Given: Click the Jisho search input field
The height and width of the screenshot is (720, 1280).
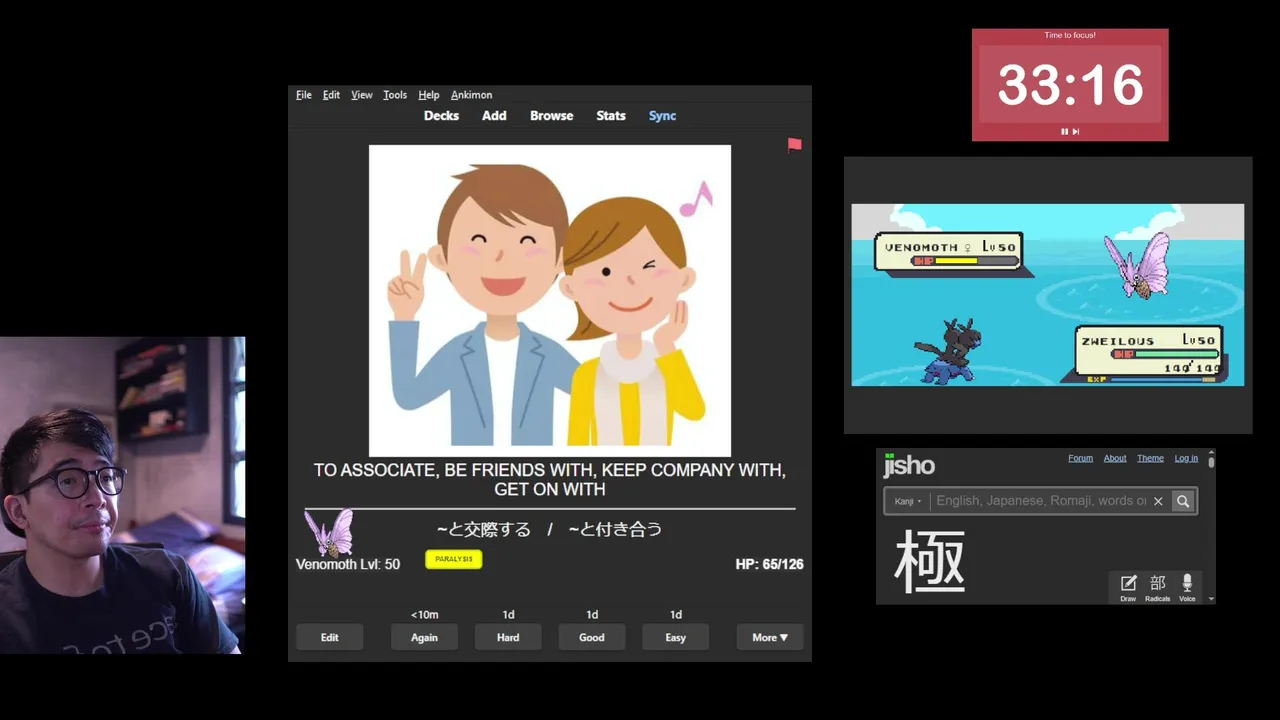Looking at the screenshot, I should tap(1040, 501).
